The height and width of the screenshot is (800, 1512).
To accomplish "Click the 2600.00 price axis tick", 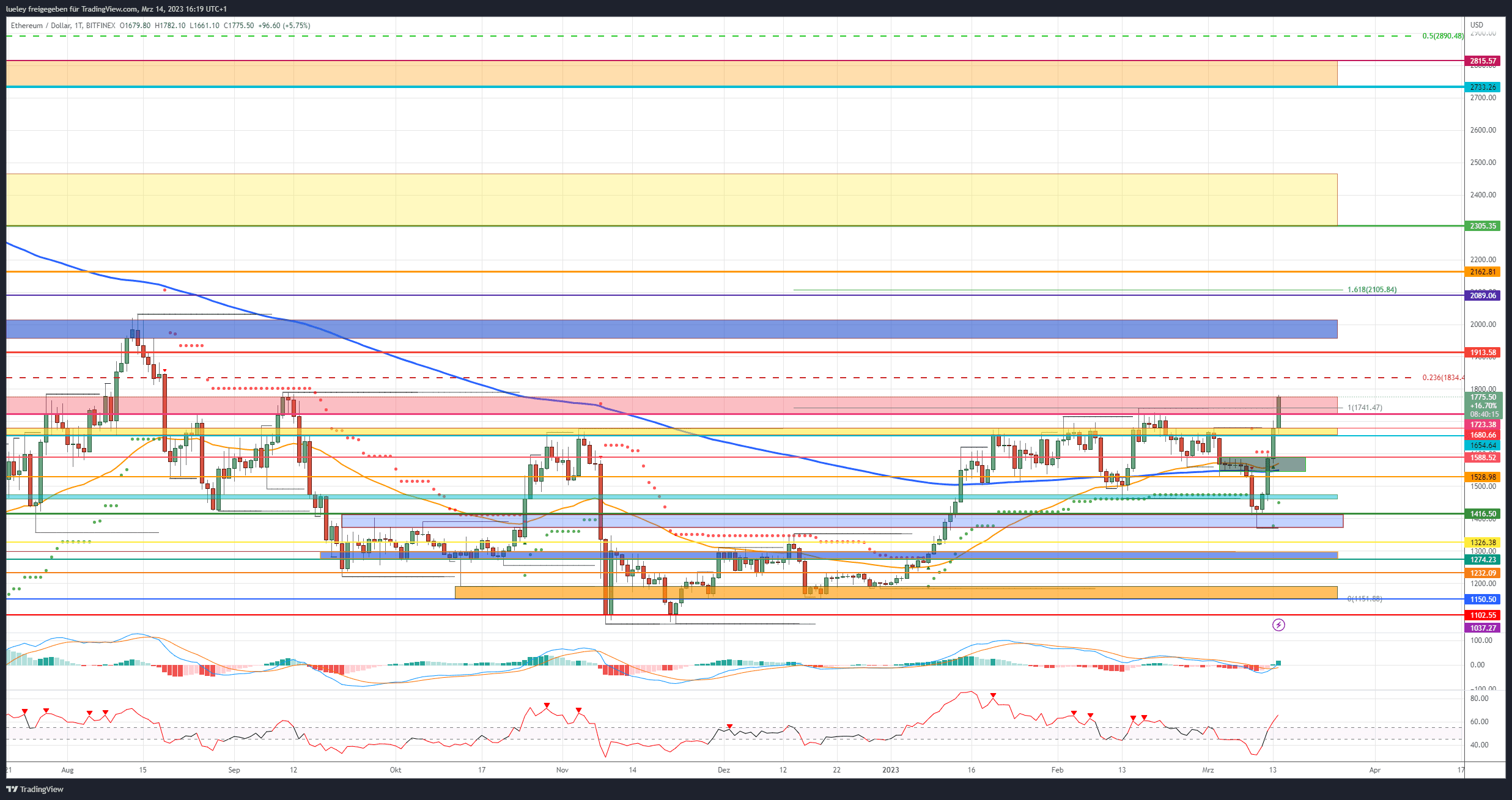I will click(x=1483, y=130).
